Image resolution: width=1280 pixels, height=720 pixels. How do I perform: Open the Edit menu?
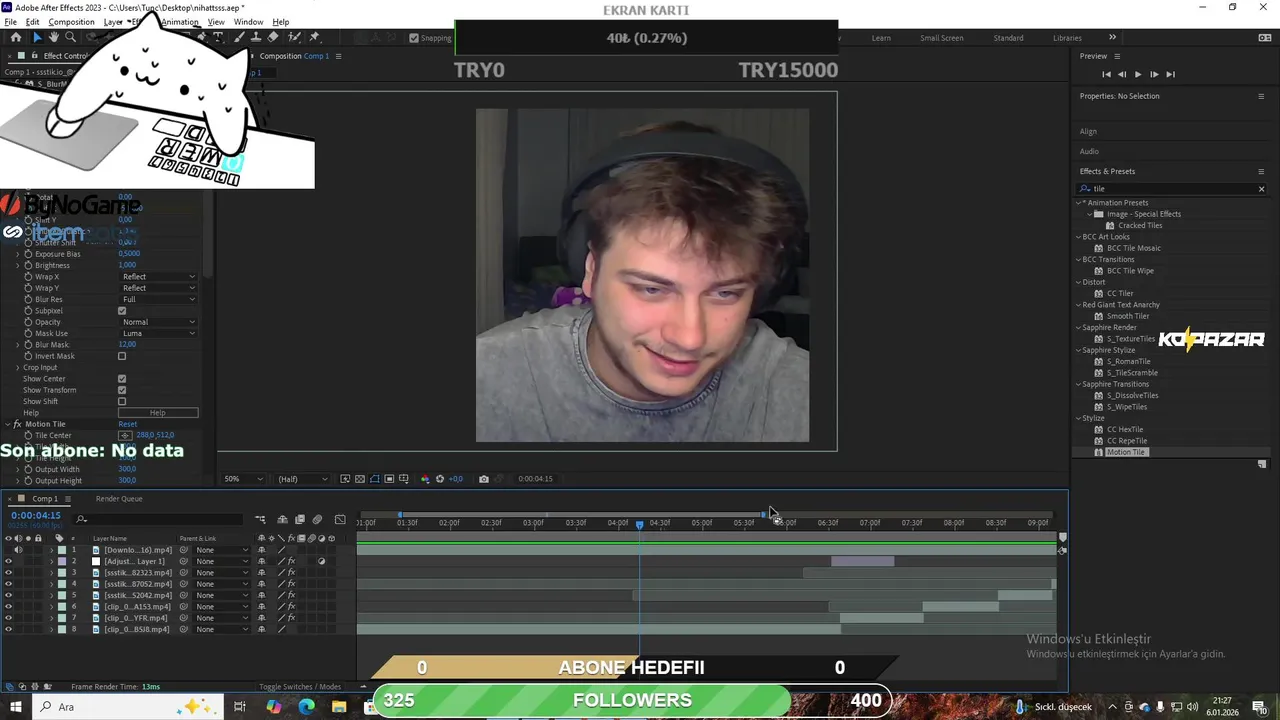33,22
